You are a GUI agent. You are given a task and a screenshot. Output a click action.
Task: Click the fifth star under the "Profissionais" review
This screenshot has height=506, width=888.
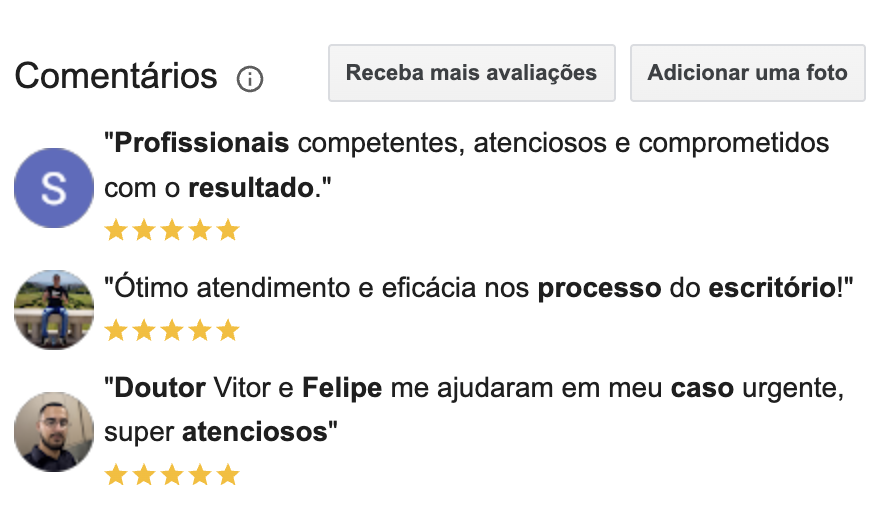tap(229, 231)
